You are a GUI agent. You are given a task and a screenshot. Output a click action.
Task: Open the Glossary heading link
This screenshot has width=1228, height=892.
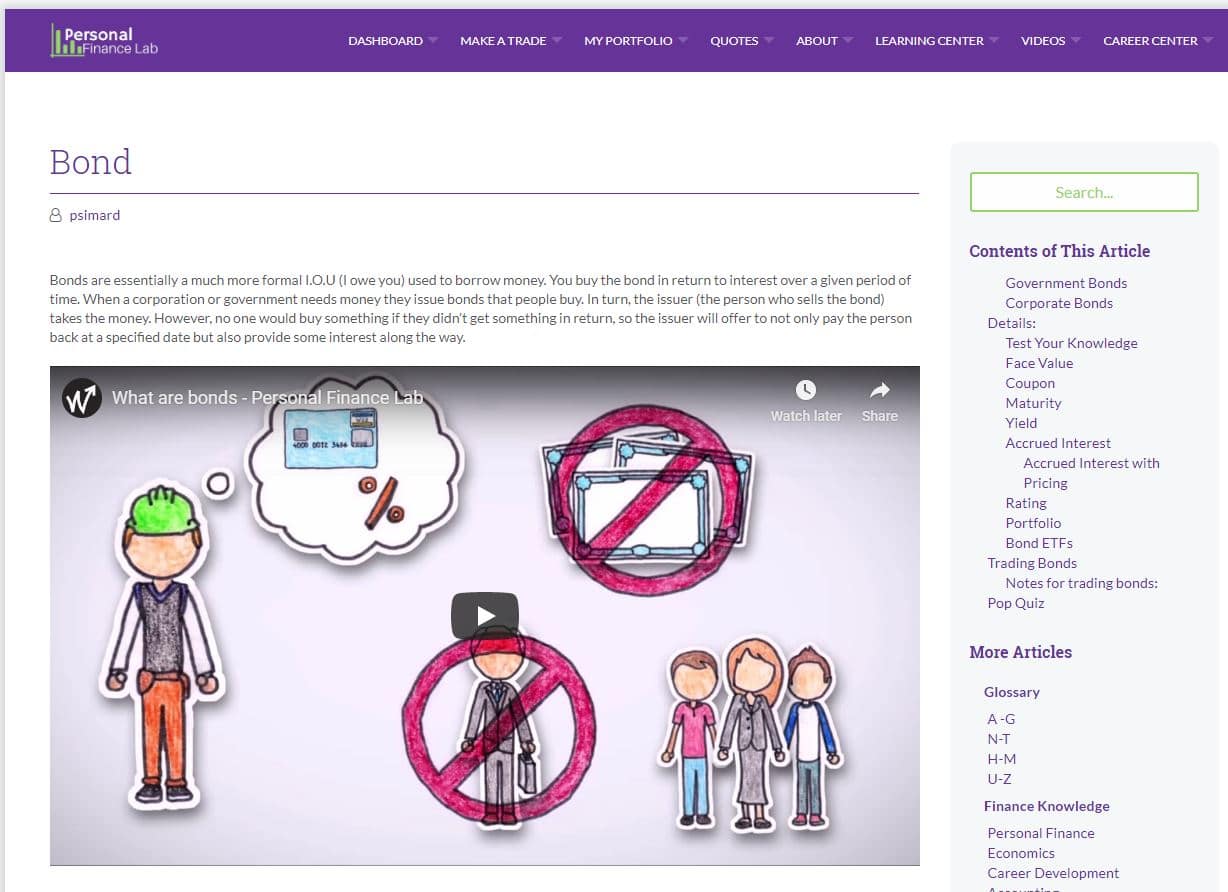[1011, 692]
